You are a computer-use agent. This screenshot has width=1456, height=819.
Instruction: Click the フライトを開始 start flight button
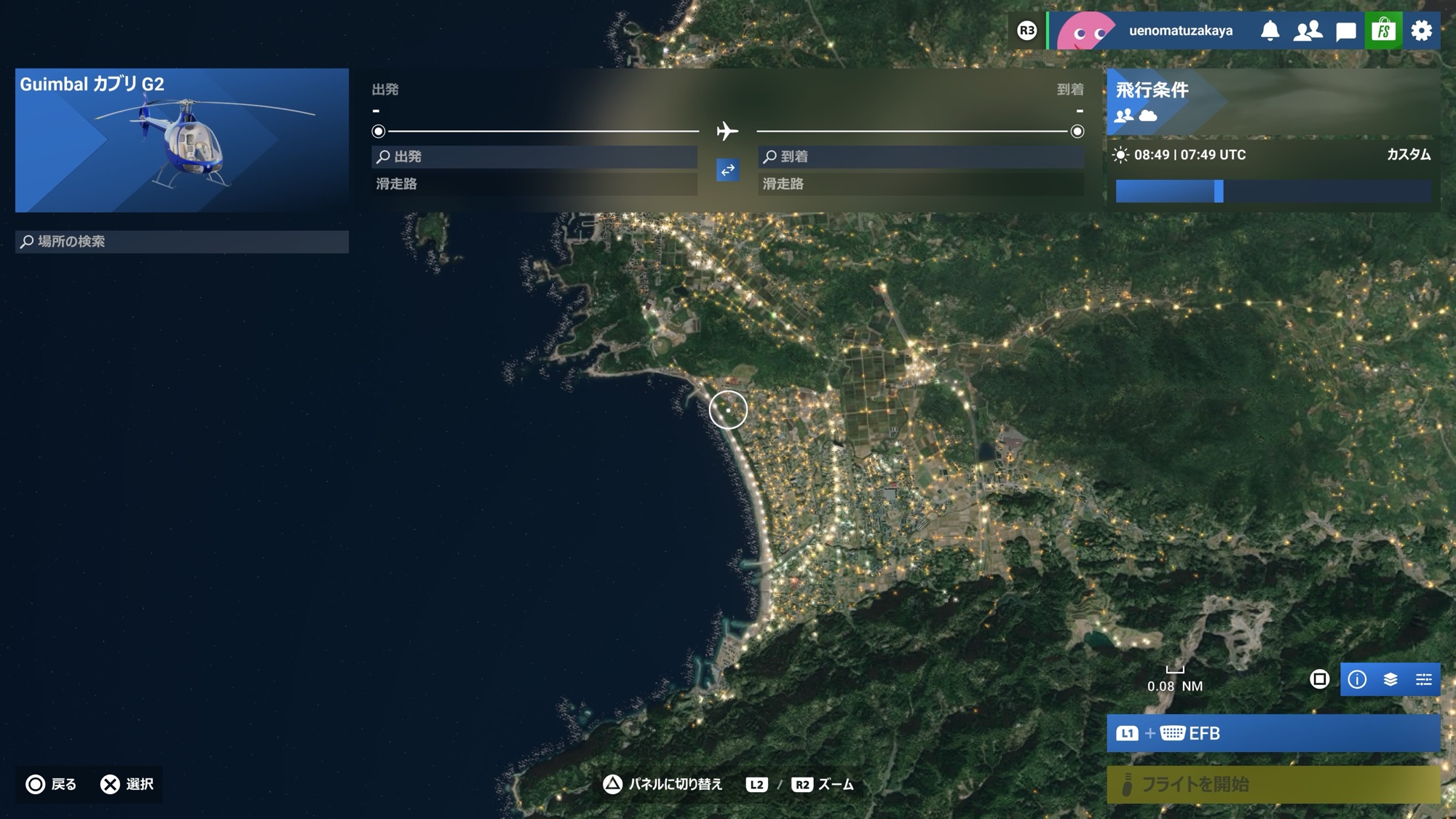tap(1273, 784)
